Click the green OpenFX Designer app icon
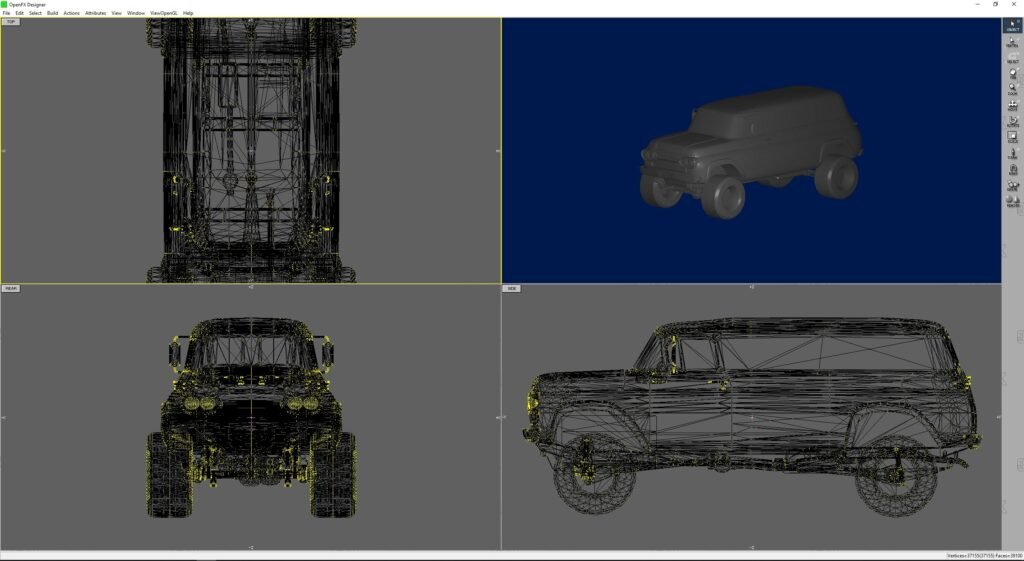1024x561 pixels. click(4, 4)
